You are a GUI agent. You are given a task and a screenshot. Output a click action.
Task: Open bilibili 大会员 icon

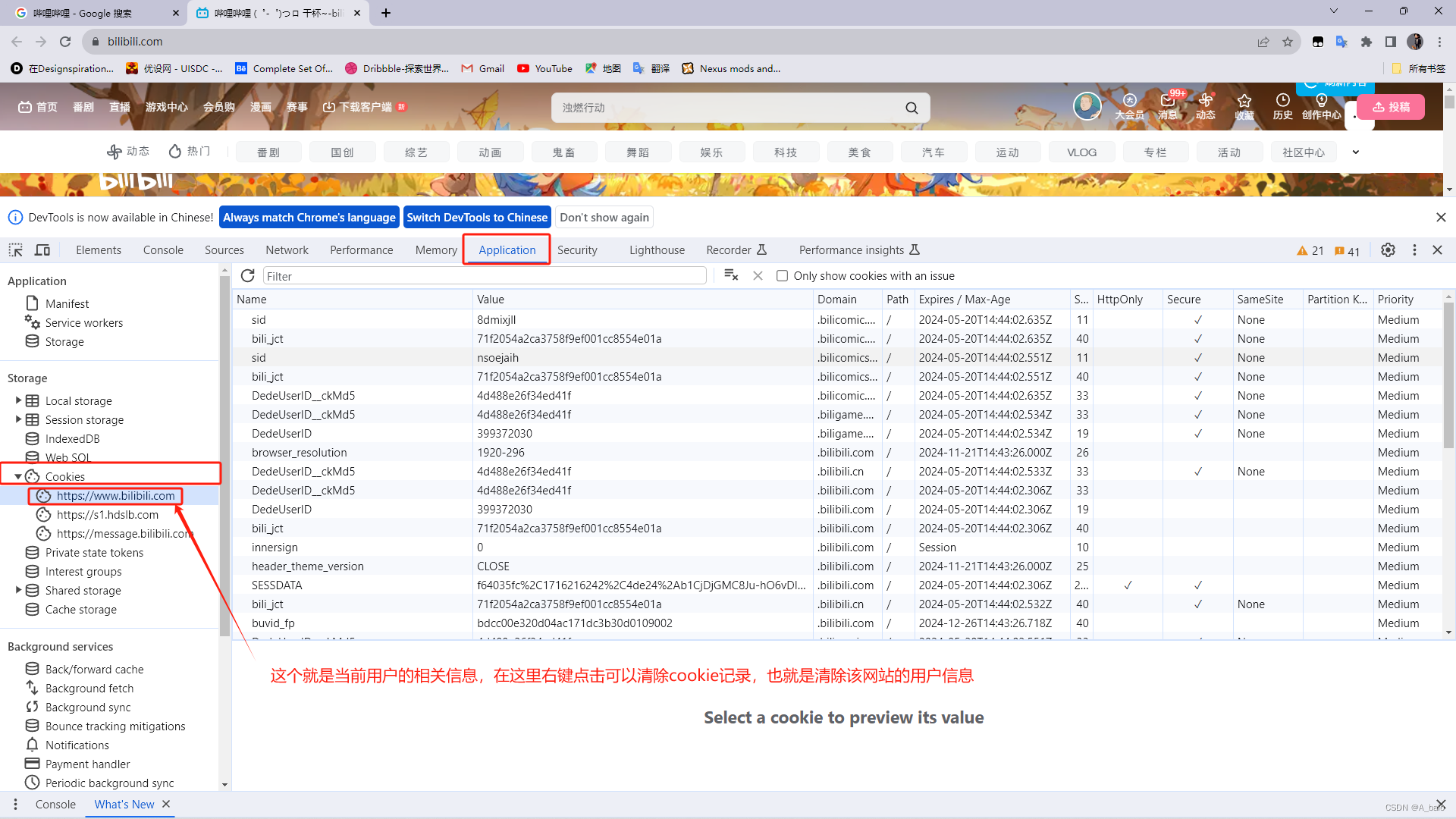tap(1129, 105)
